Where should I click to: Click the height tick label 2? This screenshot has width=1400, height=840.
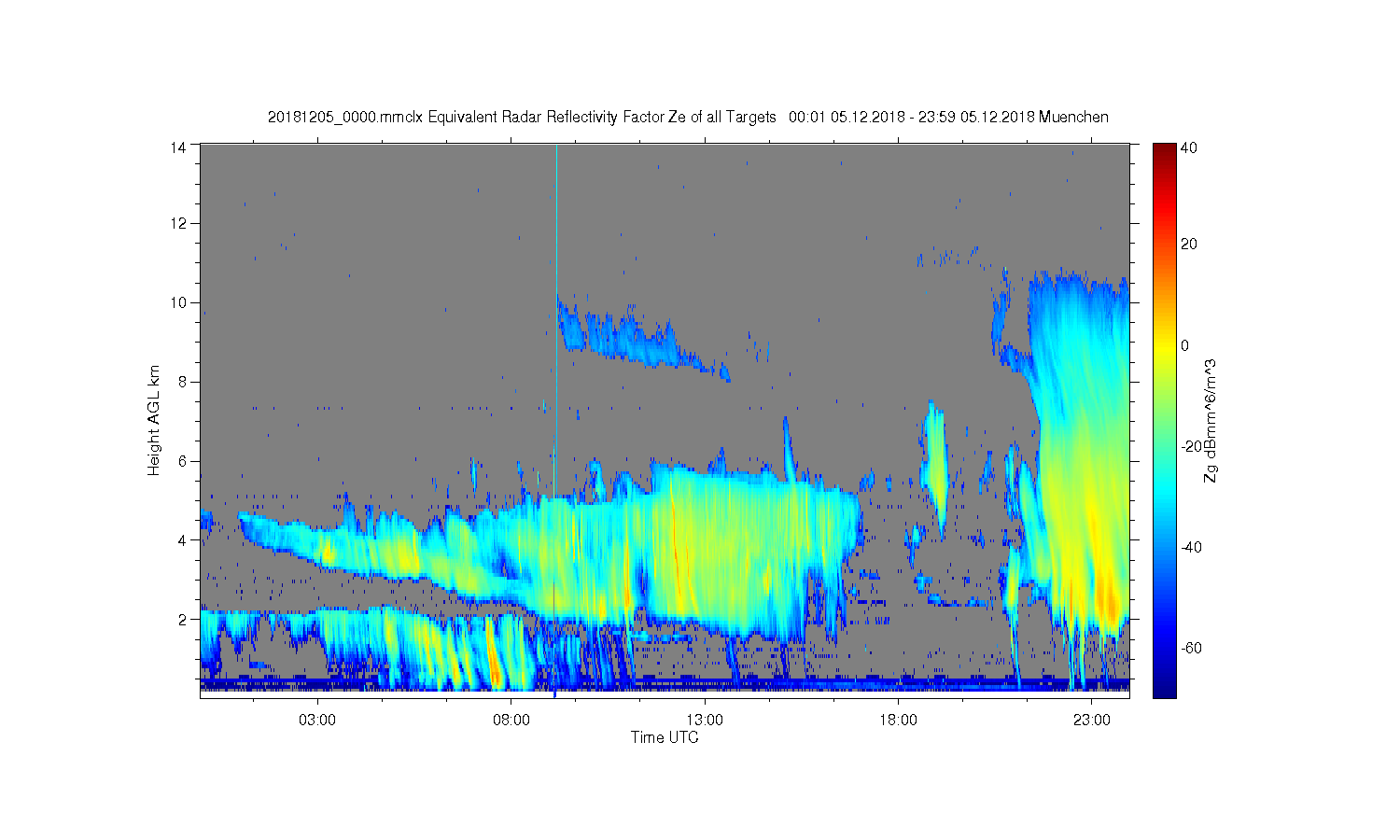183,619
